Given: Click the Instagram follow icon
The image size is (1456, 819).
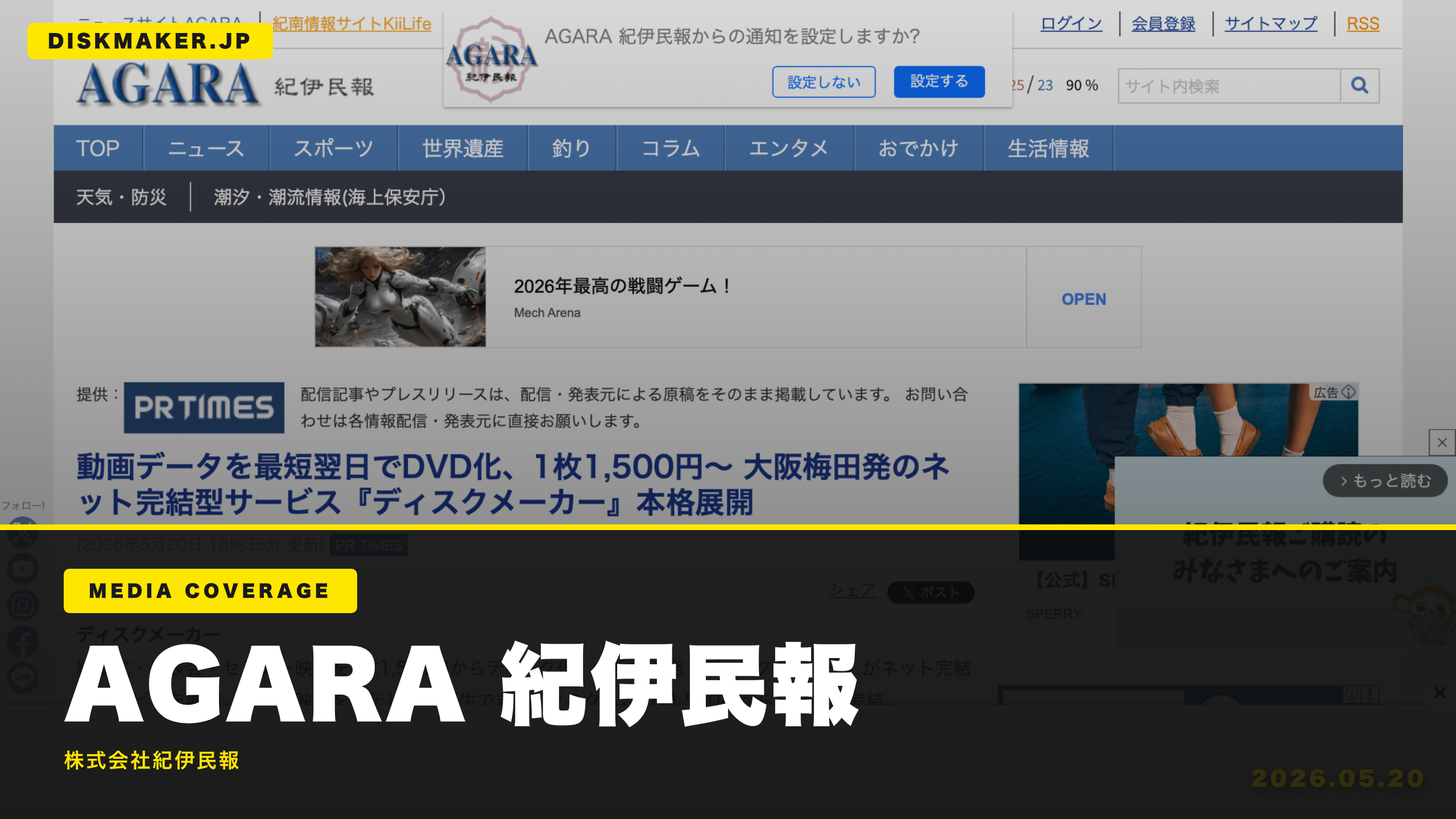Looking at the screenshot, I should coord(23,605).
